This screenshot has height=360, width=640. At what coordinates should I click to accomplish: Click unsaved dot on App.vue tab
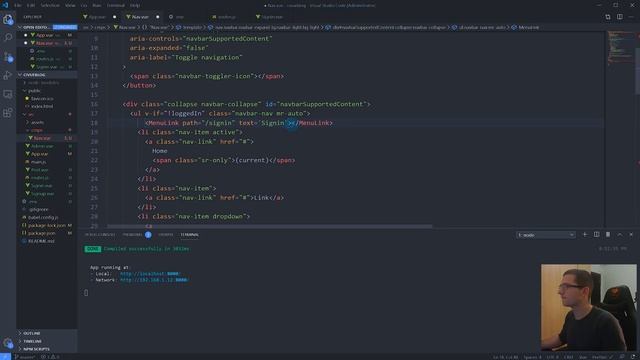(115, 17)
